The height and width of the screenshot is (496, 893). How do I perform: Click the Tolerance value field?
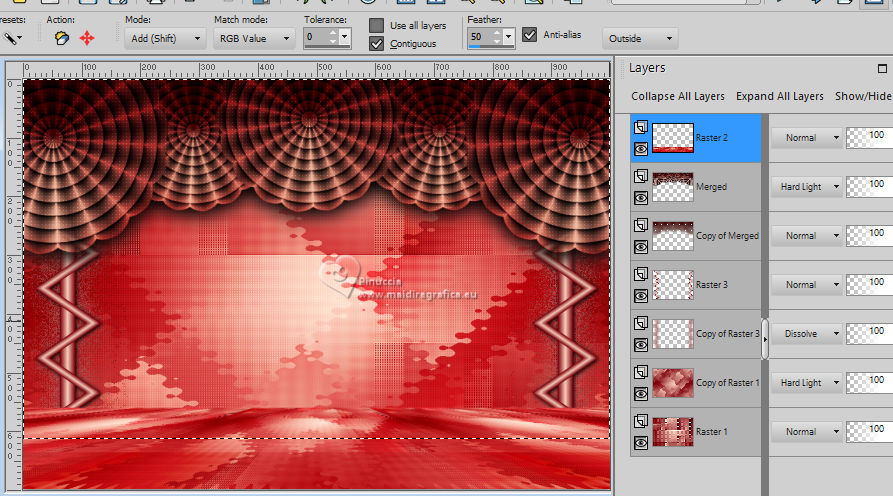point(317,37)
